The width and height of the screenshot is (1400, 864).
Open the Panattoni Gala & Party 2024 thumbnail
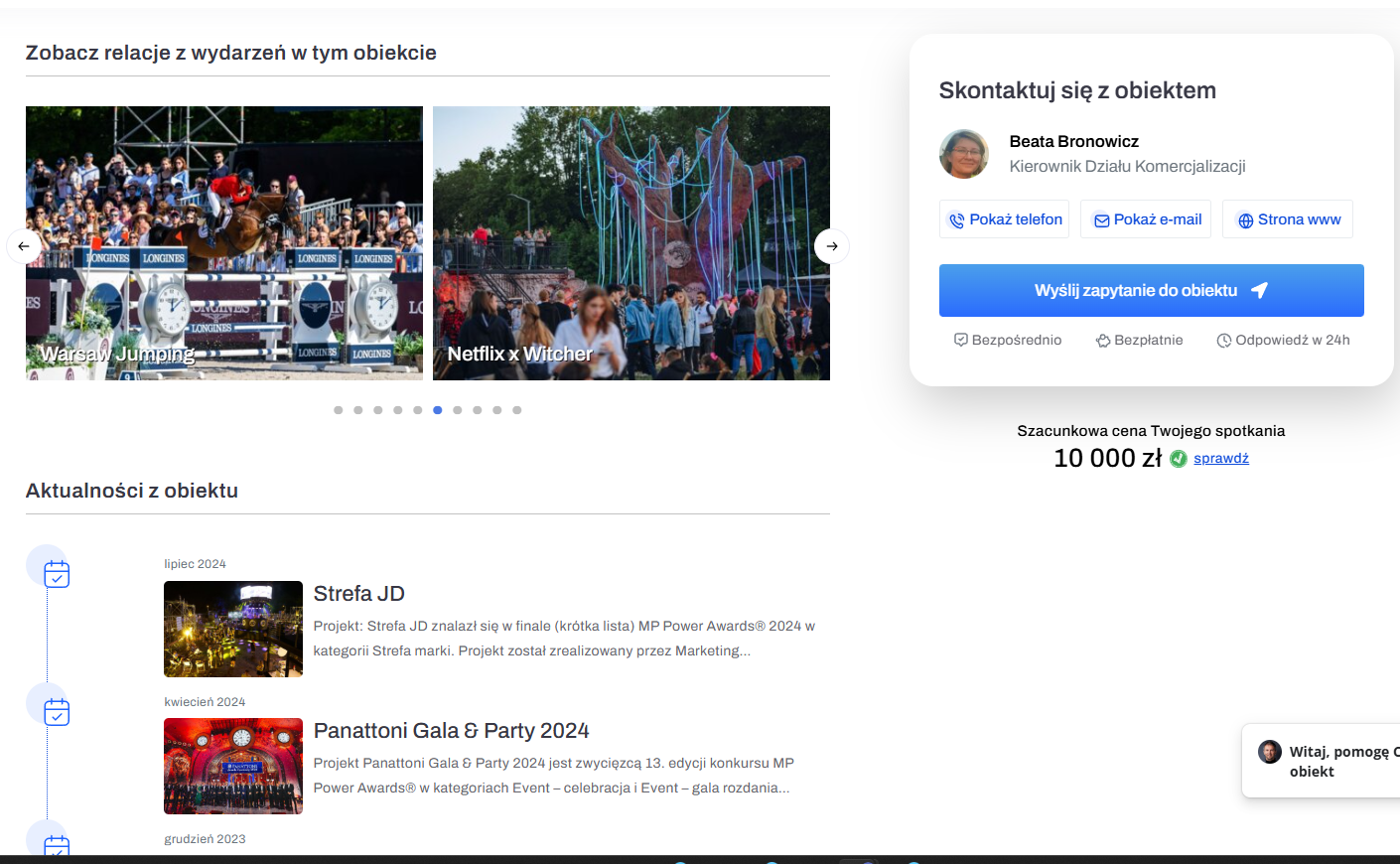click(233, 767)
